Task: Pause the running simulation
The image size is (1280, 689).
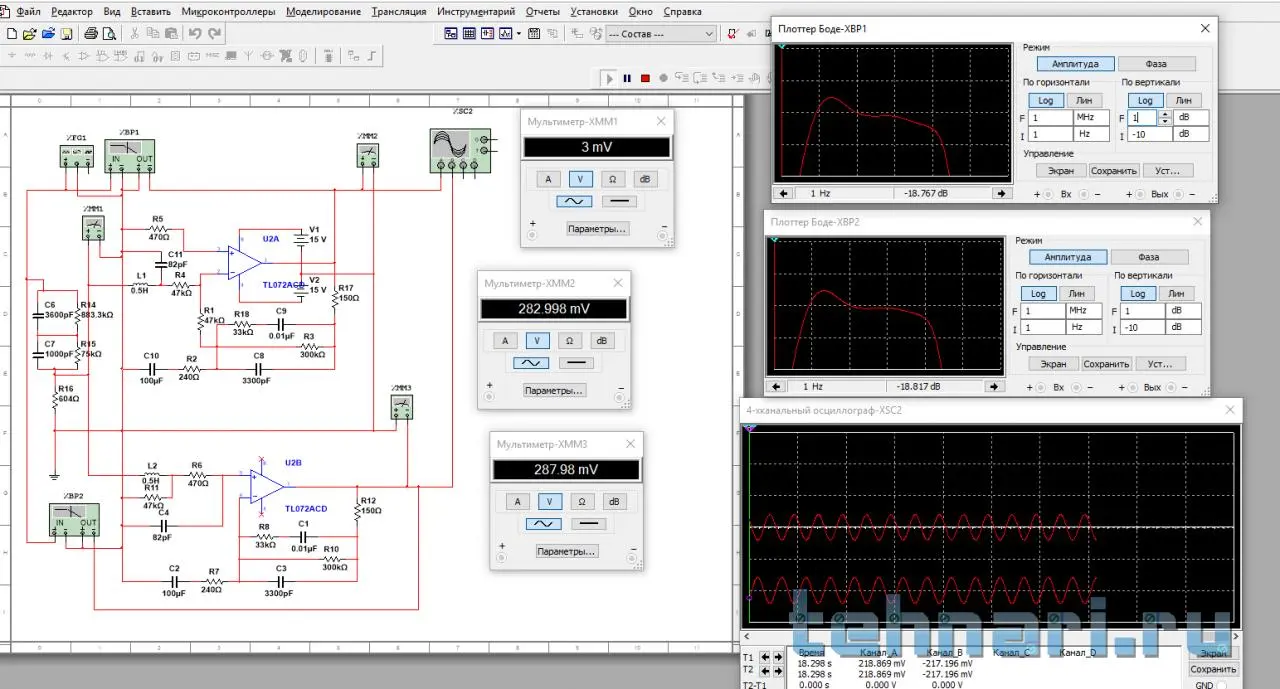Action: pos(627,78)
